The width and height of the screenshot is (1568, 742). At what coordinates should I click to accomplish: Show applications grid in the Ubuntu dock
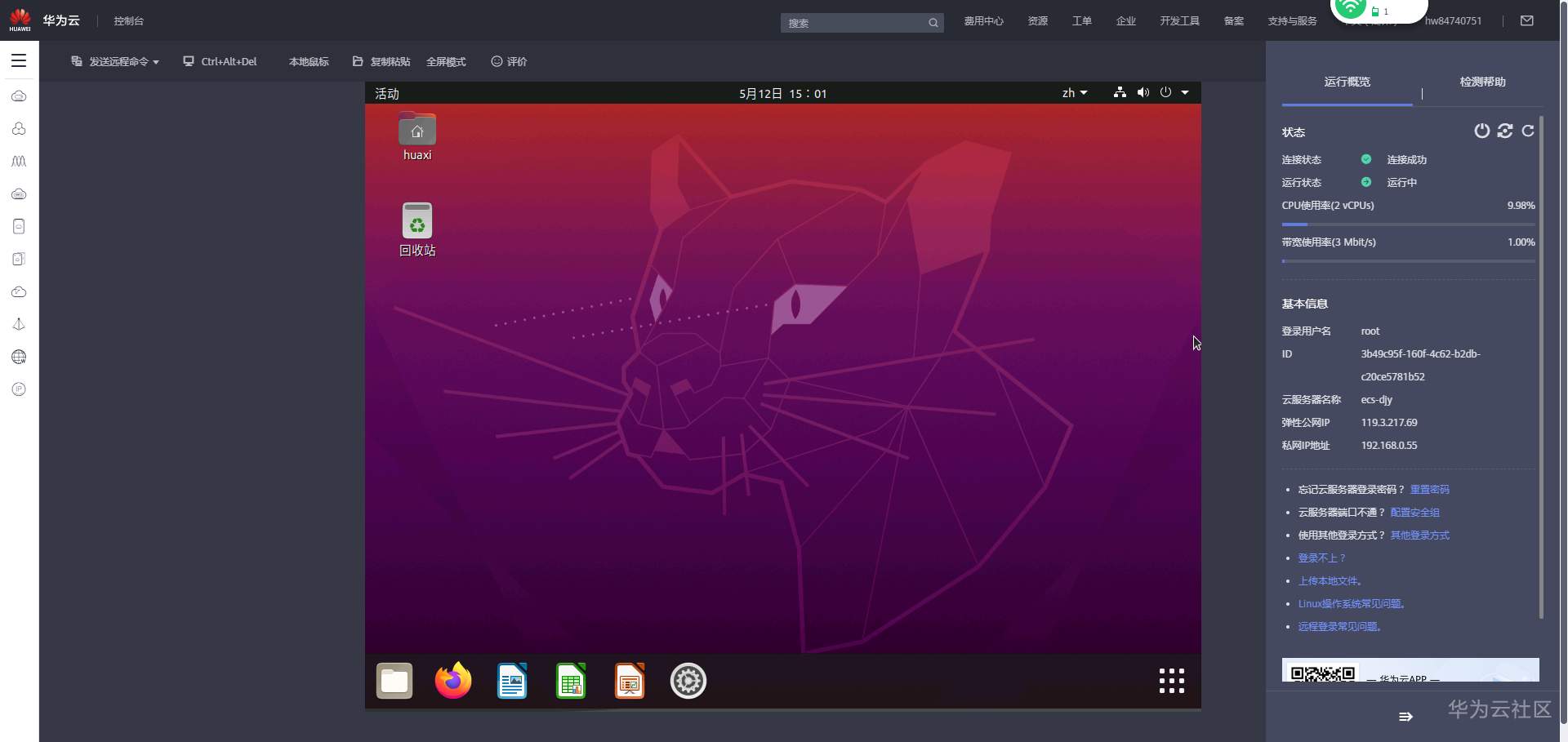pyautogui.click(x=1172, y=681)
